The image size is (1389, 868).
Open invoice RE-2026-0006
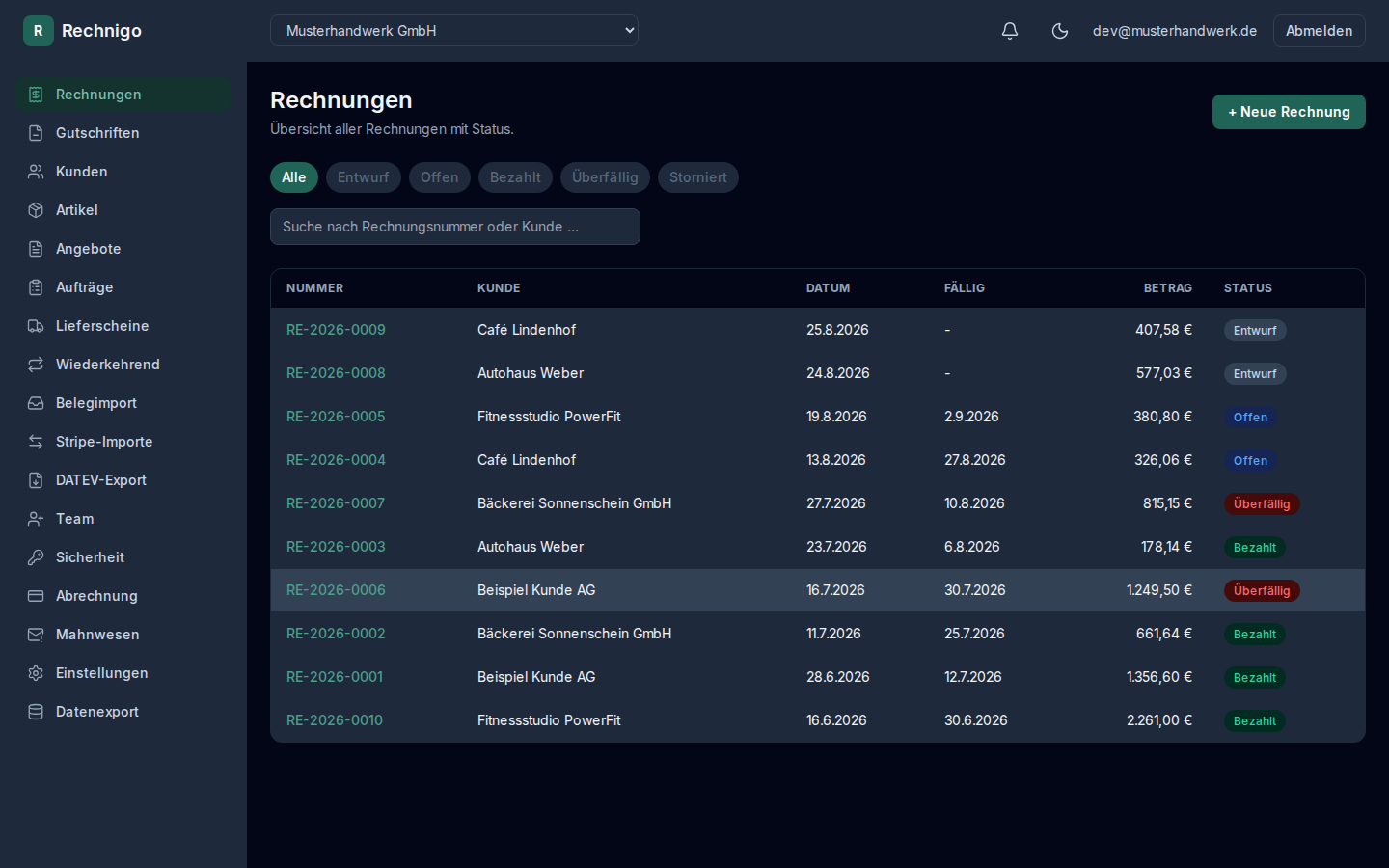[336, 590]
